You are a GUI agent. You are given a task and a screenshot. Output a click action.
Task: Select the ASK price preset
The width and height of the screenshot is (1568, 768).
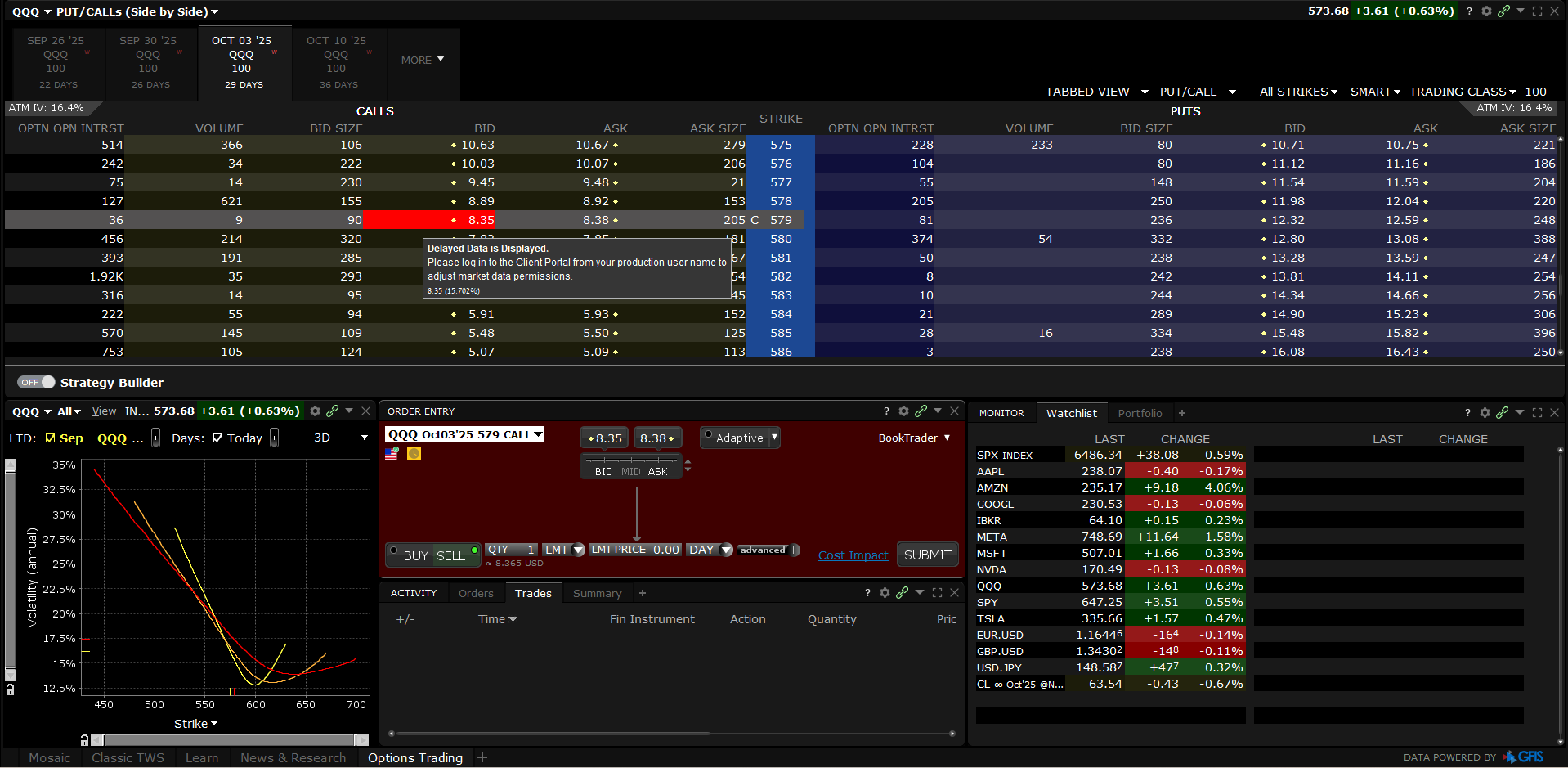click(x=658, y=472)
